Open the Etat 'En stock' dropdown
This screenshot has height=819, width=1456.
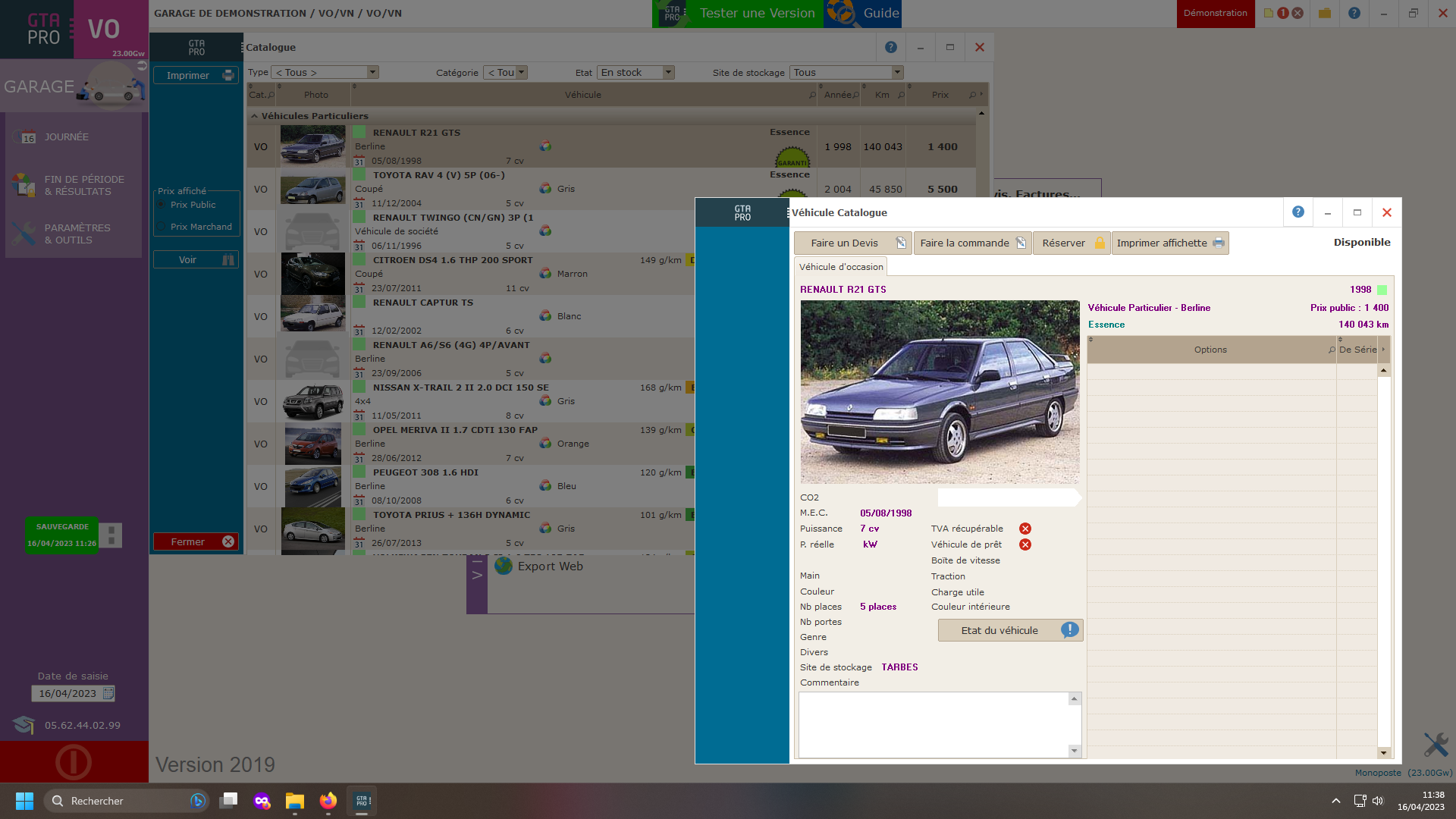point(668,73)
